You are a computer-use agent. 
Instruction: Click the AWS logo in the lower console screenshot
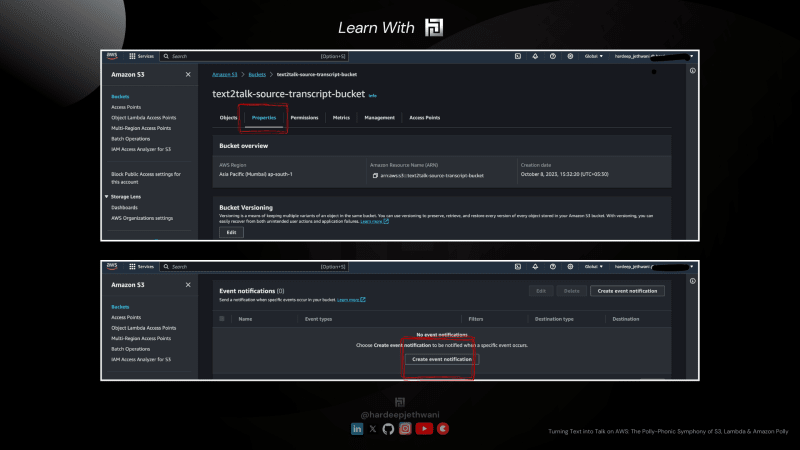(x=112, y=266)
